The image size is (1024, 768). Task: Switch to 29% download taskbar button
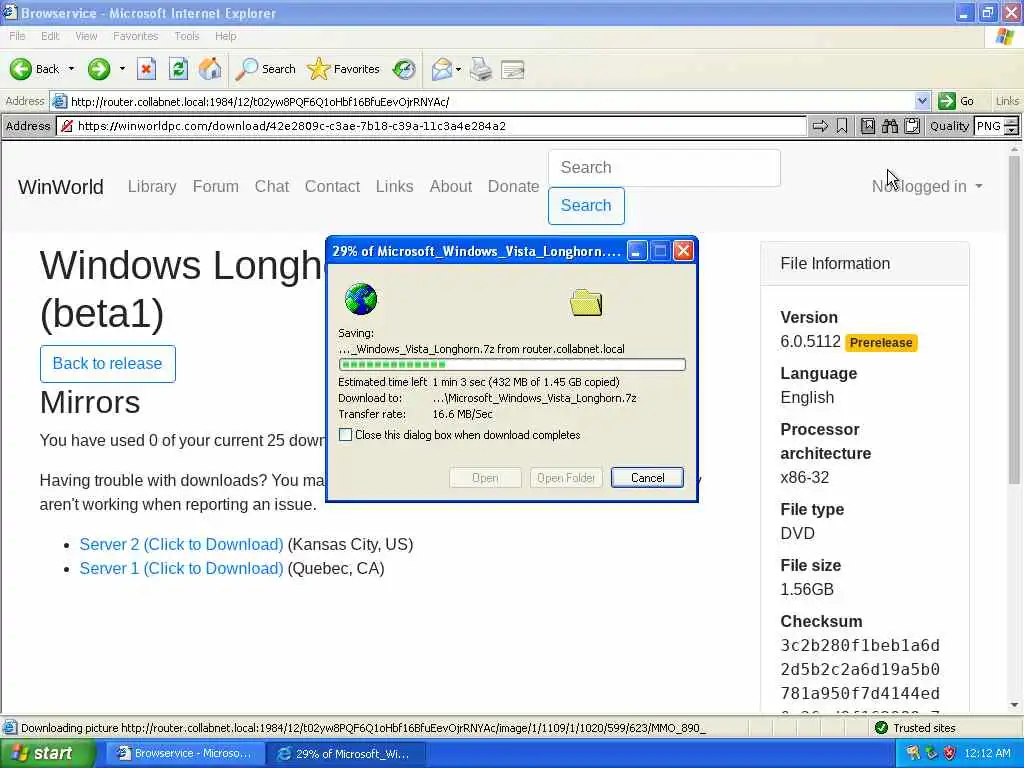[x=346, y=754]
